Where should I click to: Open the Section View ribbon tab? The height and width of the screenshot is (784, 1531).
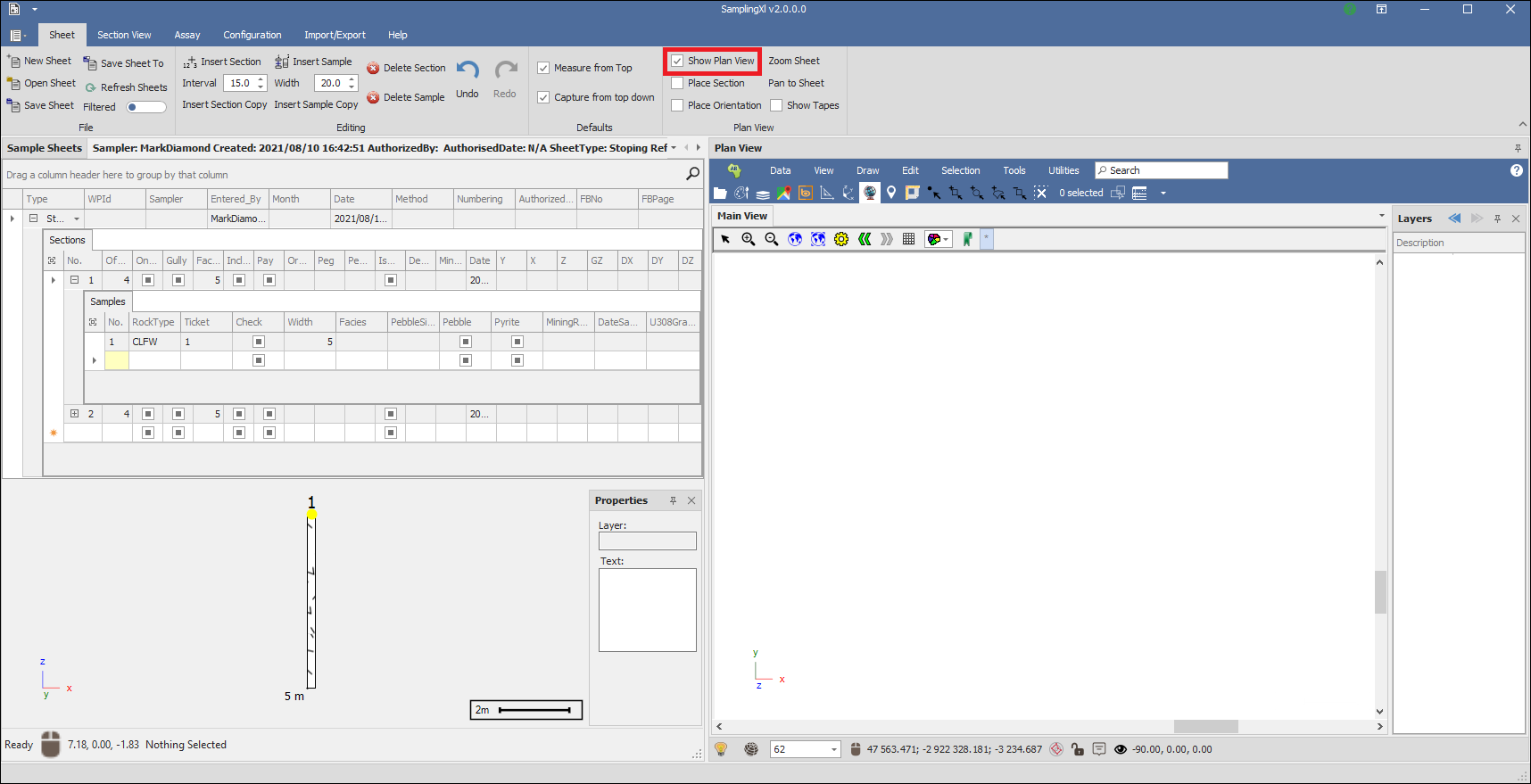124,35
